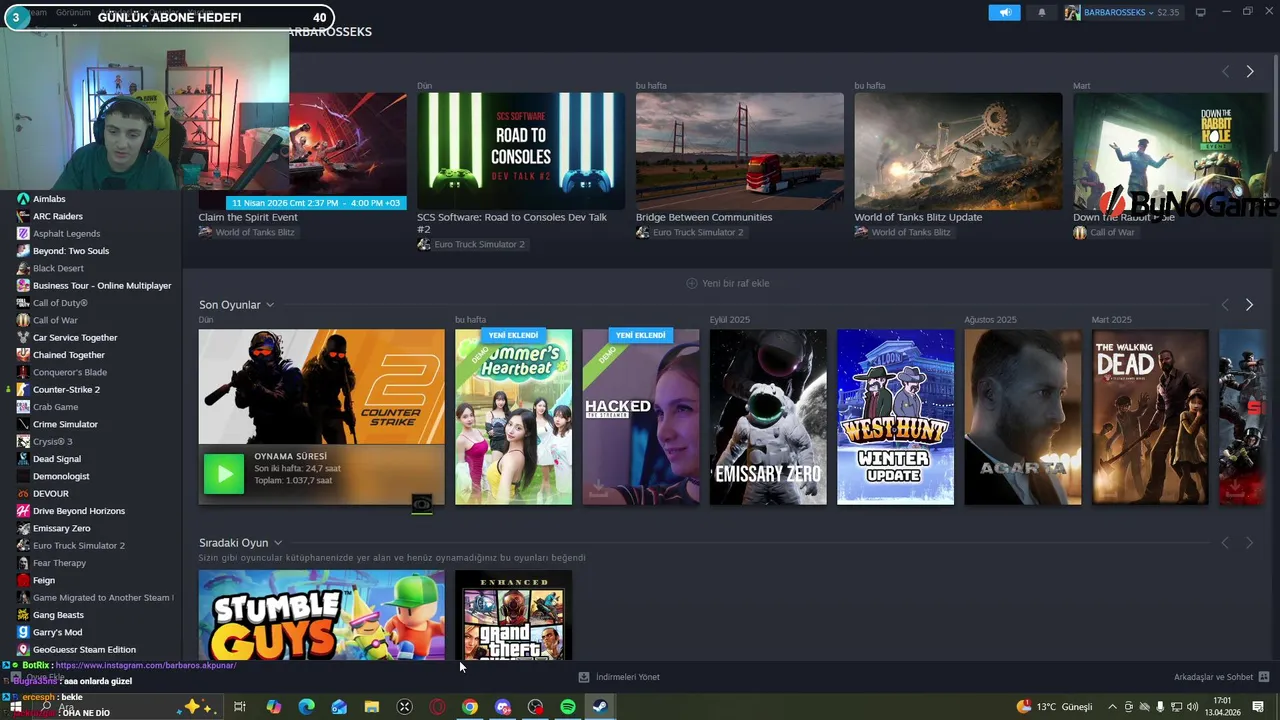Click the downloads icon beside İndirmeleri Yönet
This screenshot has width=1280, height=720.
coord(584,677)
